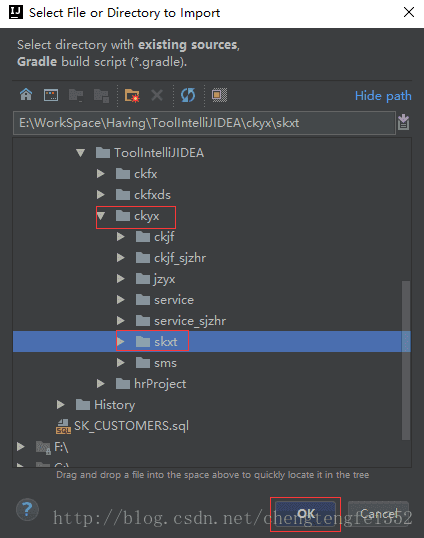Open recent path history icon beside path field
The height and width of the screenshot is (538, 424).
tap(403, 122)
